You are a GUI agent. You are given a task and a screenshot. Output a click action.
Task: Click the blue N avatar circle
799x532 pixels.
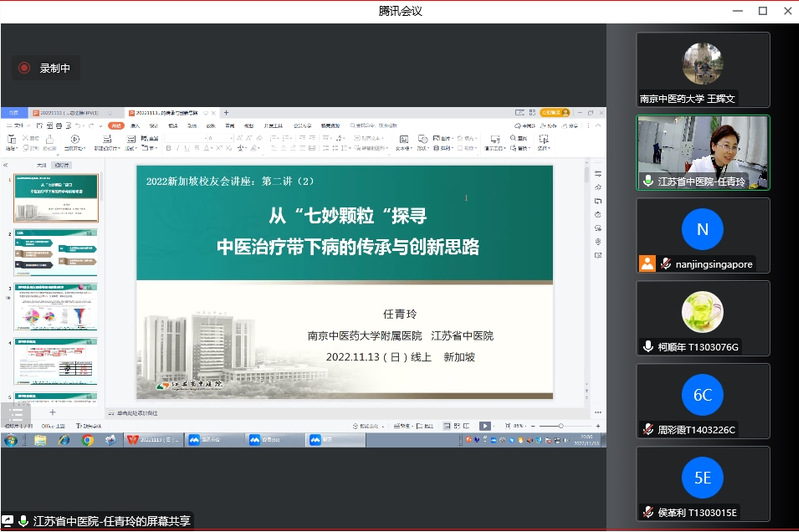[702, 229]
